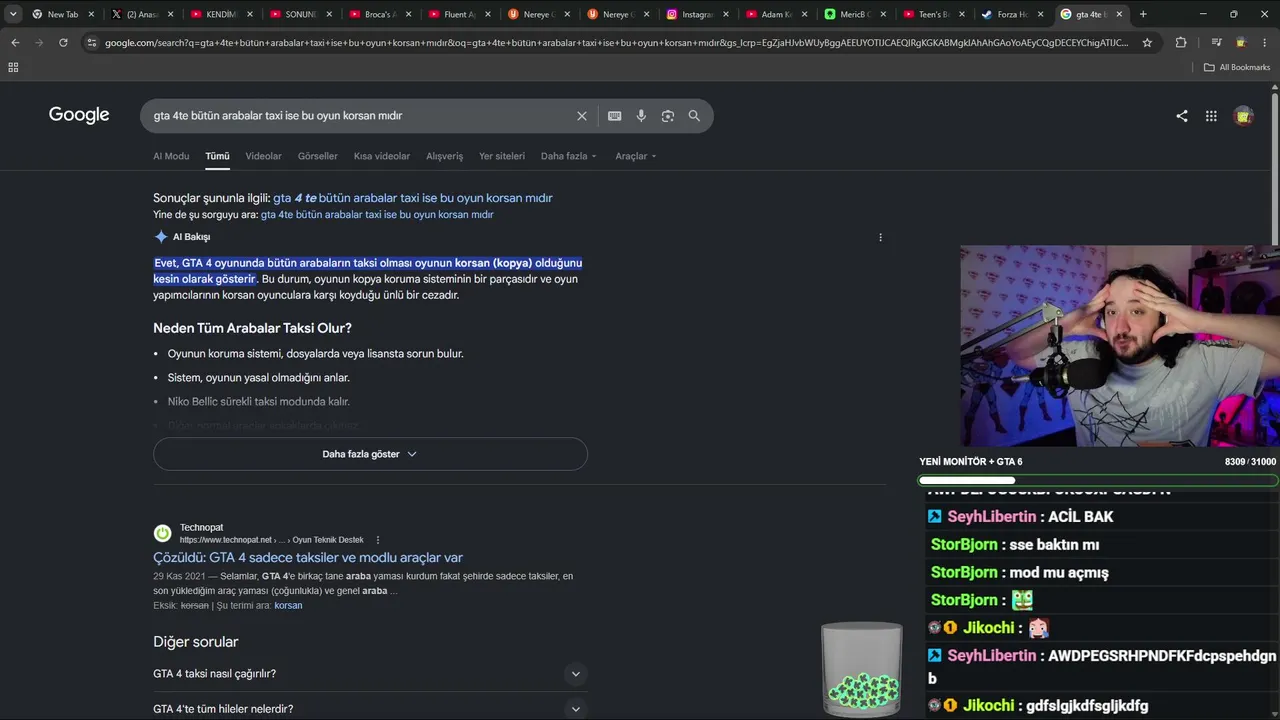Open Technopat result three-dot options
This screenshot has width=1280, height=720.
(378, 540)
